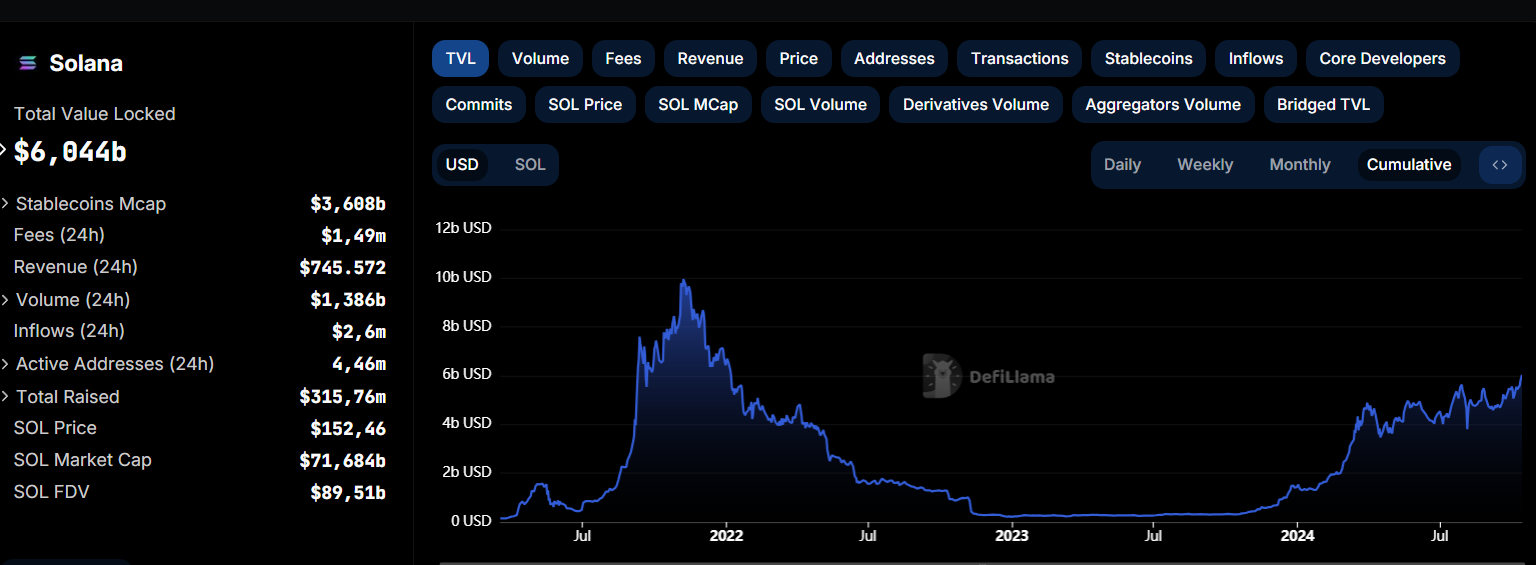The image size is (1536, 565).
Task: Click the $1,49m fees value
Action: click(x=353, y=236)
